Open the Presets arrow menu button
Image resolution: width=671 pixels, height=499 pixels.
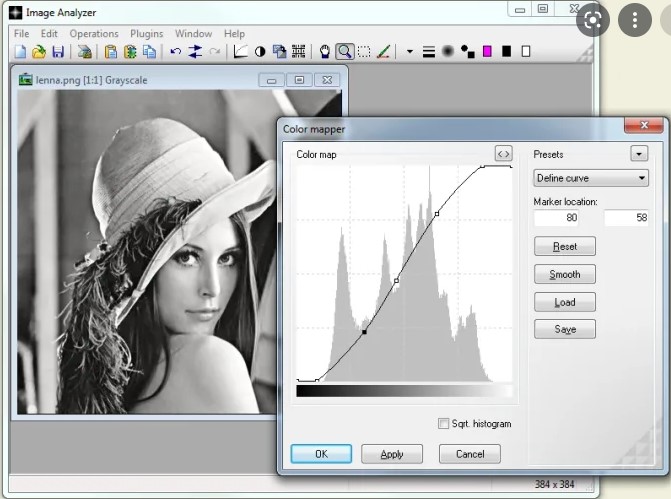click(639, 153)
